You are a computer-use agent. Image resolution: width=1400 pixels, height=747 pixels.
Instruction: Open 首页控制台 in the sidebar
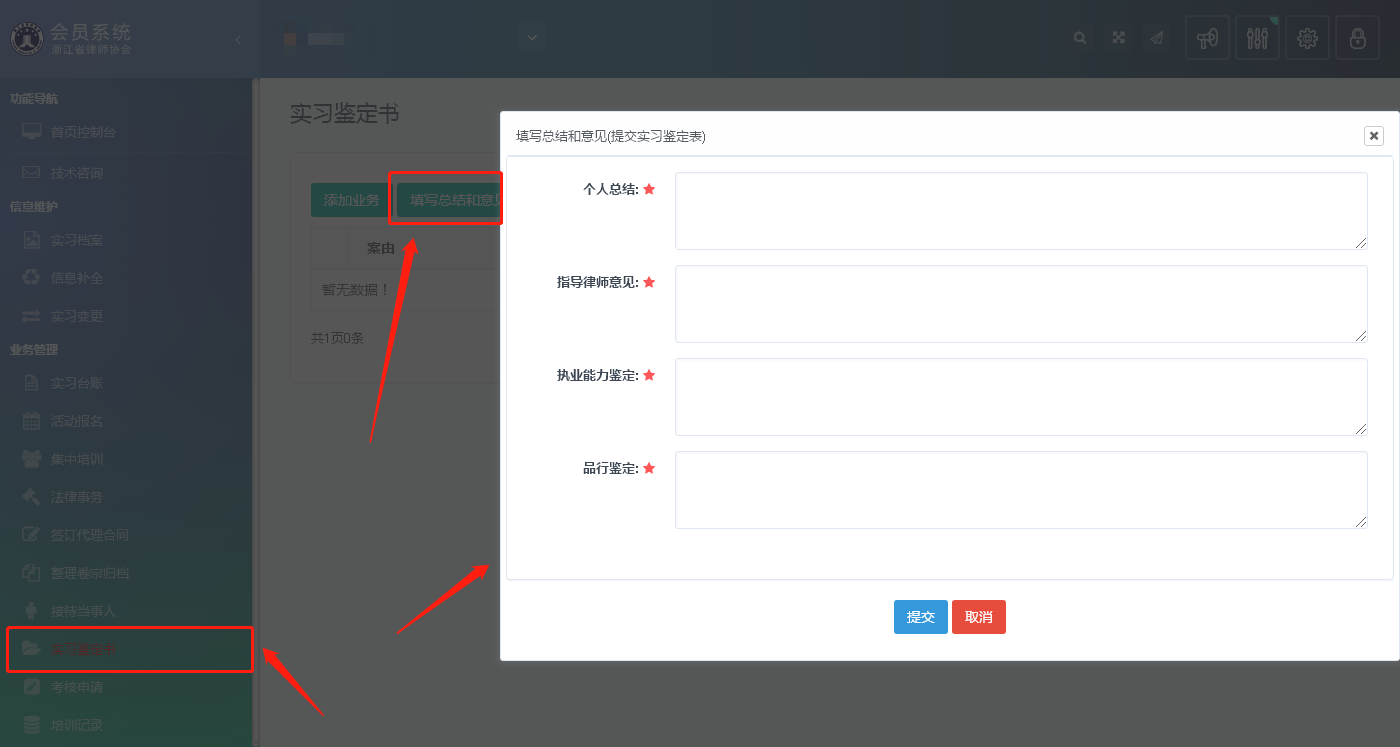click(x=83, y=132)
